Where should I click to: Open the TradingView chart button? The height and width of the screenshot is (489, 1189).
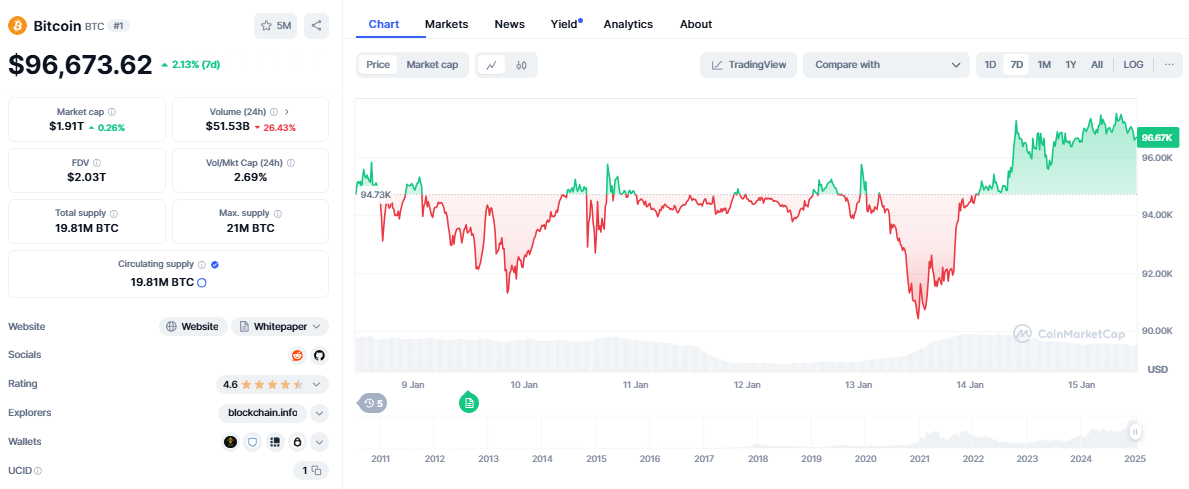pyautogui.click(x=748, y=64)
